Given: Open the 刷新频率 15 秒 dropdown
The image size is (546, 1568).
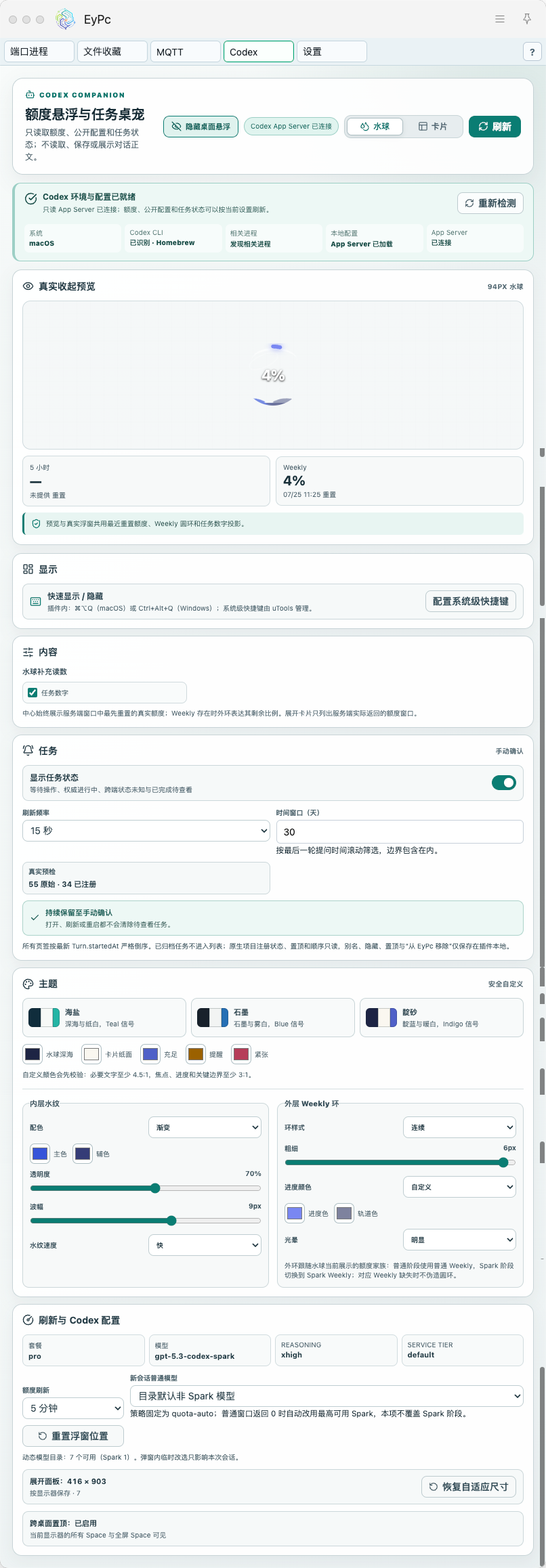Looking at the screenshot, I should 146,831.
